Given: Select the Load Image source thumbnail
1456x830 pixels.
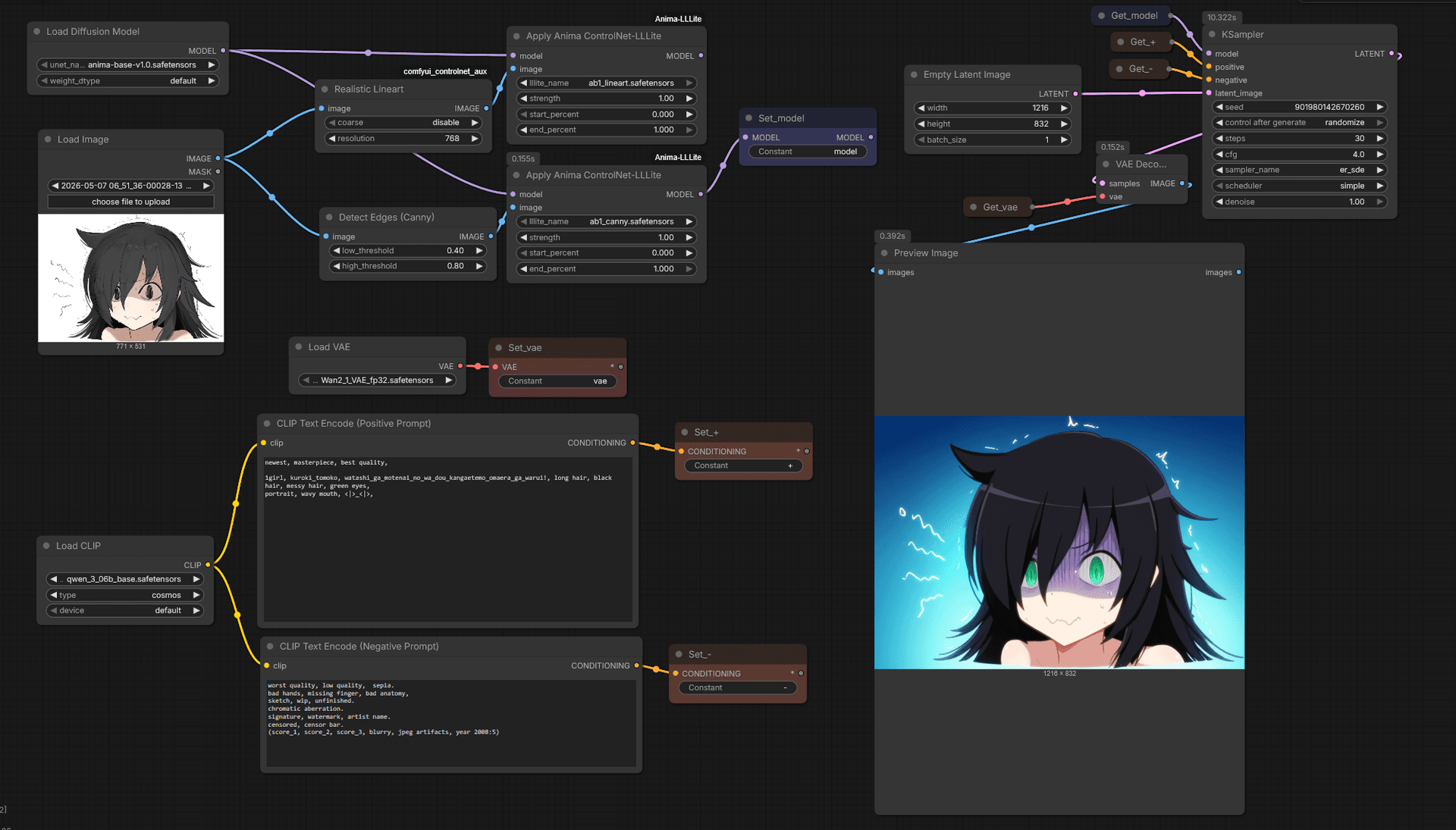Looking at the screenshot, I should [x=131, y=278].
